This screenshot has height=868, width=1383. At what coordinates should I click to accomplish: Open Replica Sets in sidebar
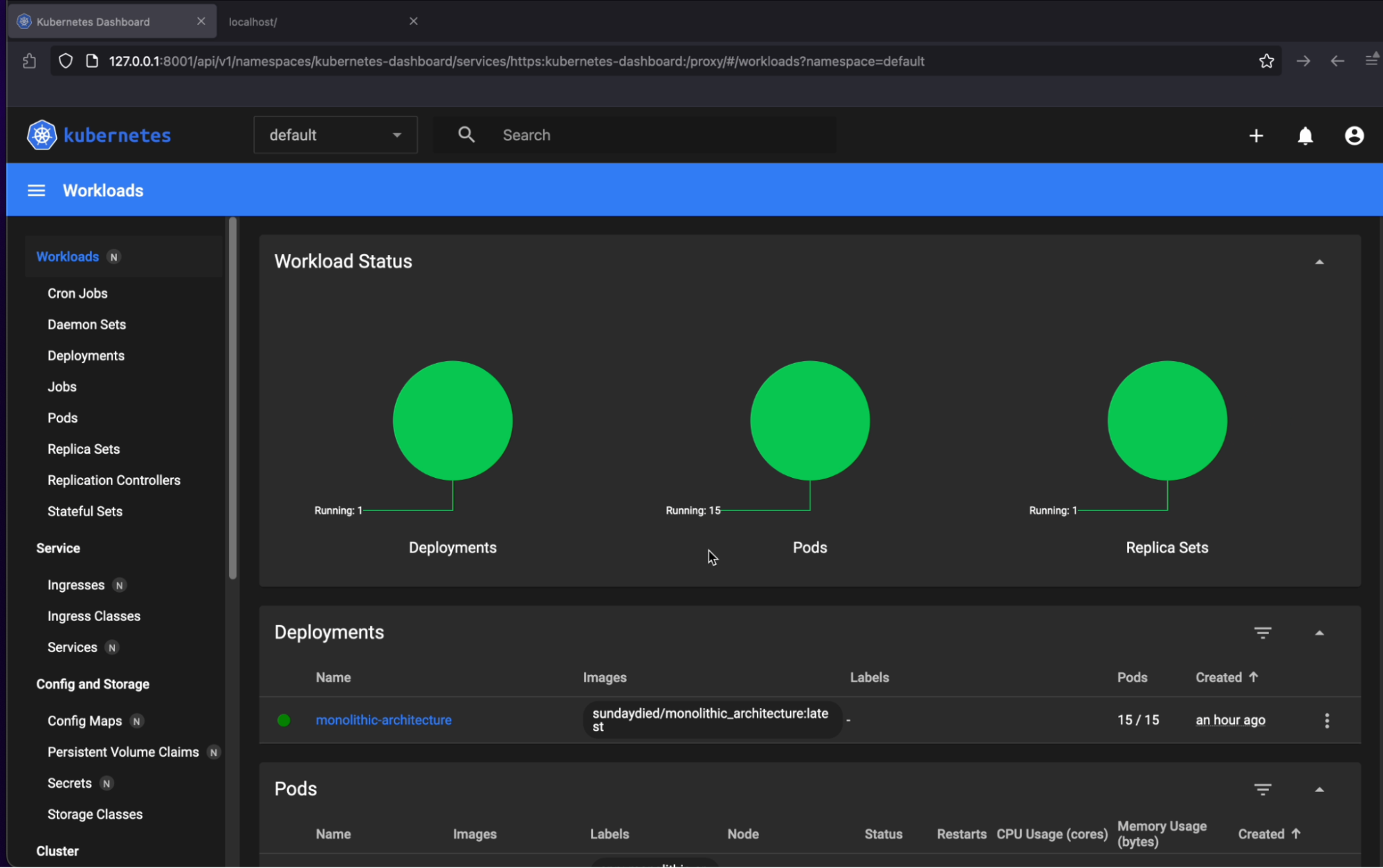(x=84, y=449)
